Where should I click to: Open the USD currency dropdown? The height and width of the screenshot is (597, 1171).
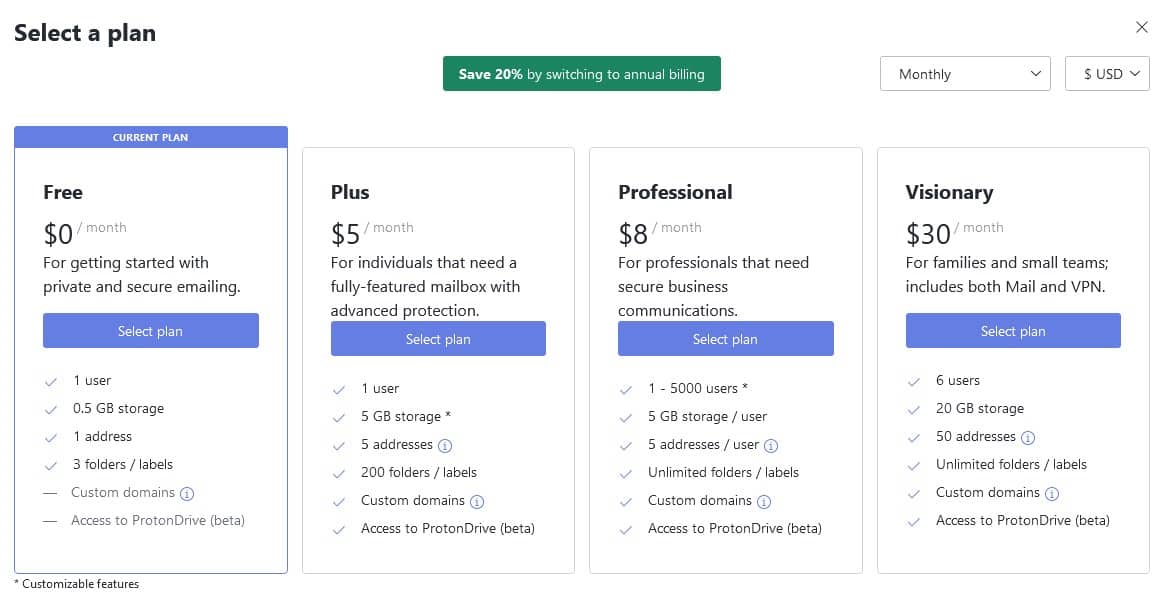pos(1107,73)
